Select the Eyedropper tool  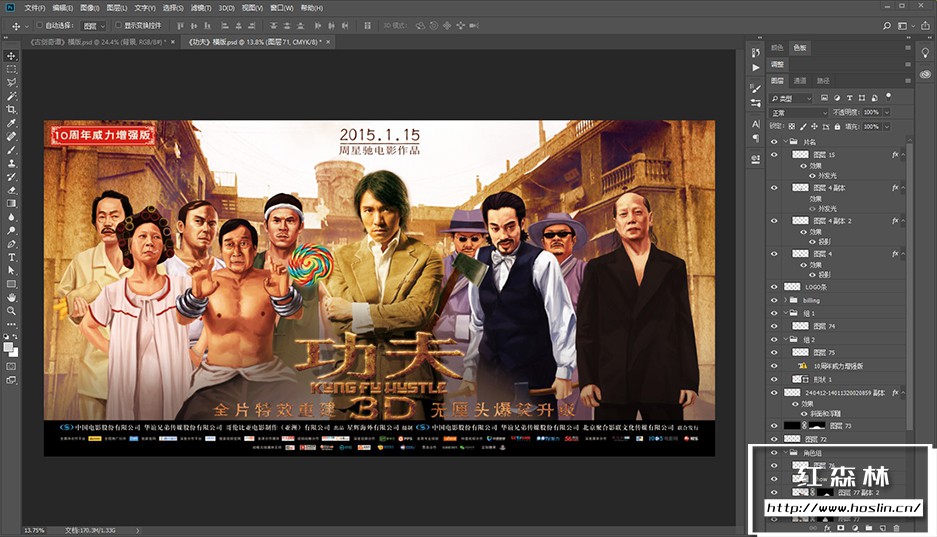click(x=11, y=123)
